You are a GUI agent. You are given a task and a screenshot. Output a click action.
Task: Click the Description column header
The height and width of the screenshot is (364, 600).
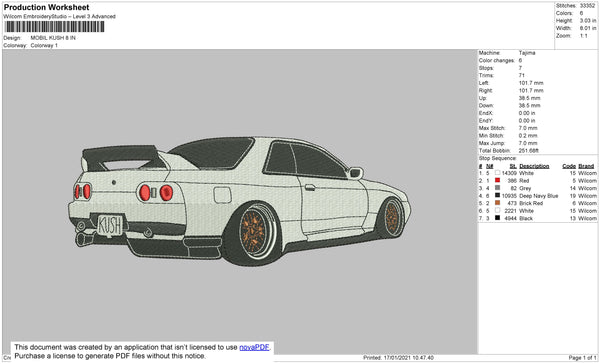click(x=534, y=166)
